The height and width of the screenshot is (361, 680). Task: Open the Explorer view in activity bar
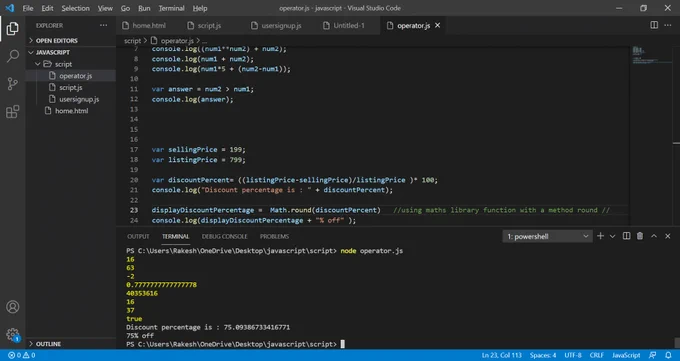(13, 29)
